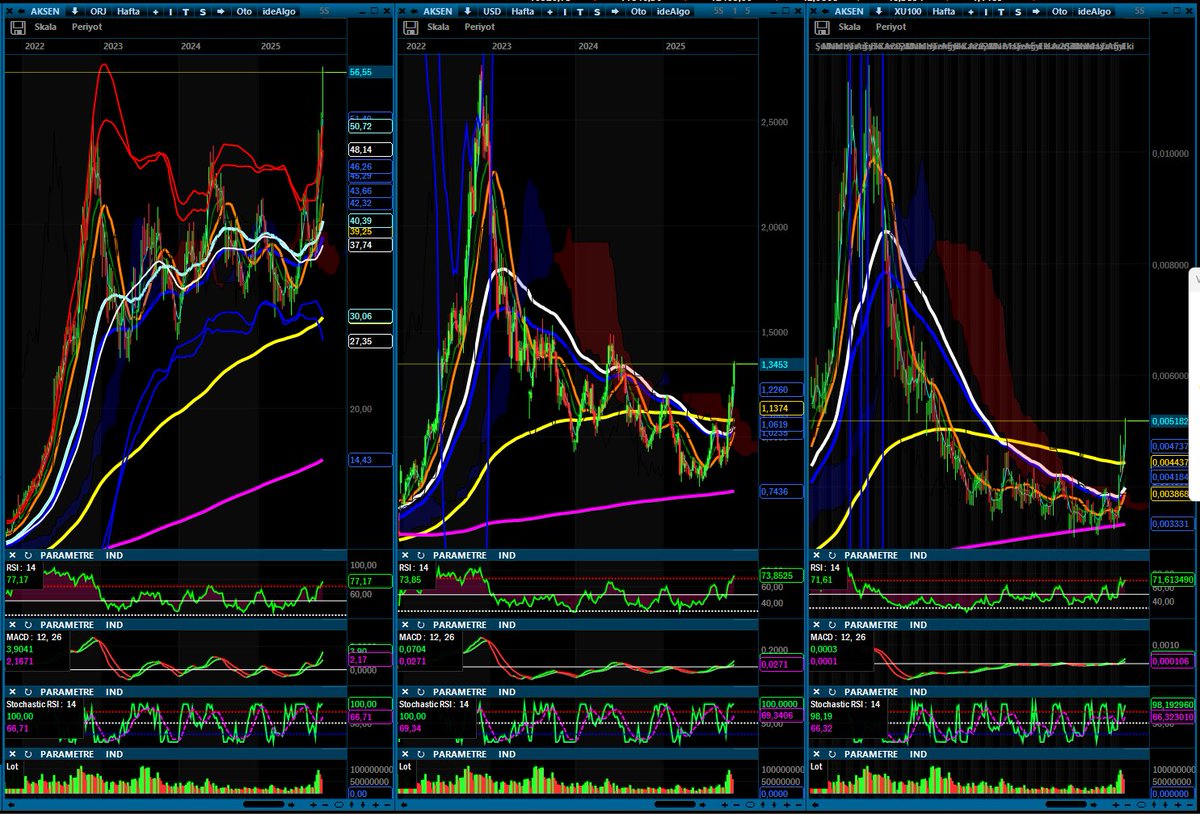Save the ORJ chart using the floppy icon
The image size is (1200, 814).
pos(17,27)
